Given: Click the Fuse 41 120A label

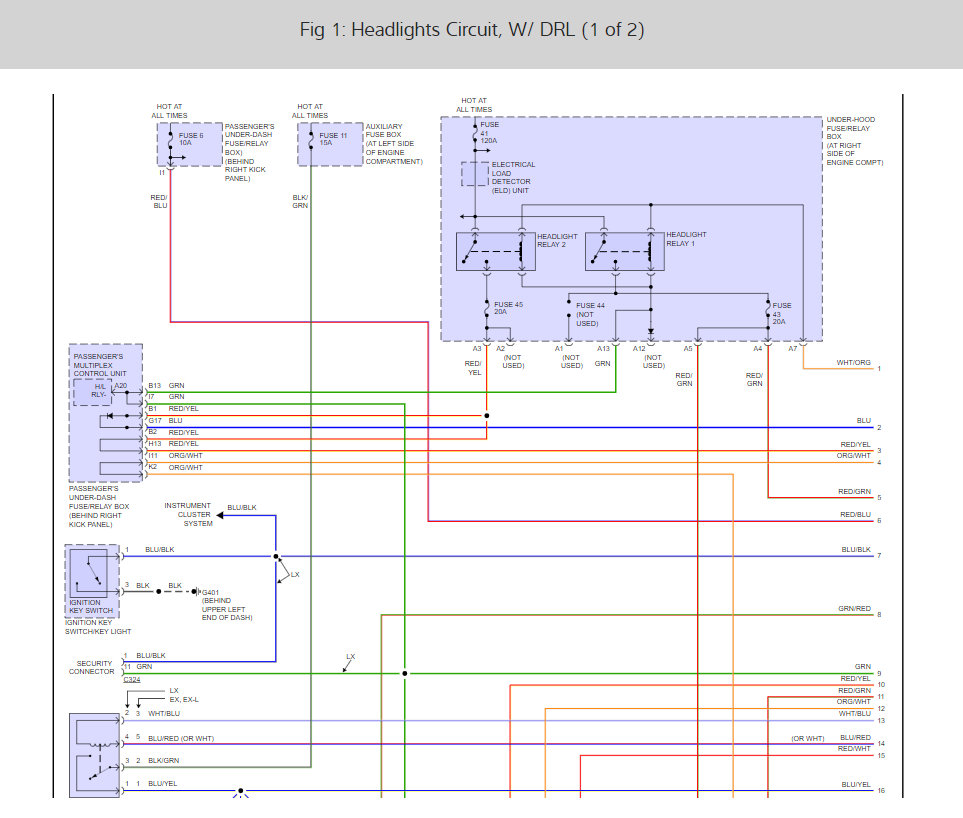Looking at the screenshot, I should 489,133.
